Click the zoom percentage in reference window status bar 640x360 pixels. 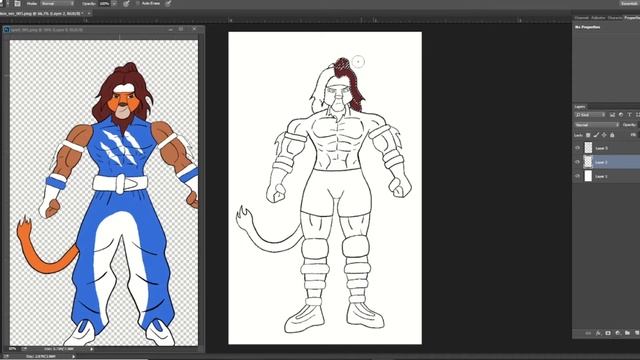(x=12, y=349)
